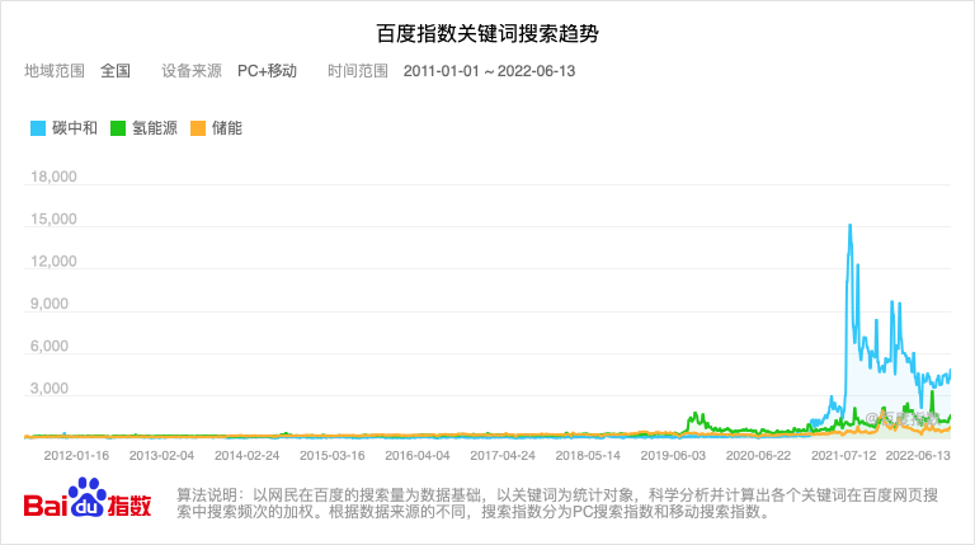Toggle the 储能 legend text

[227, 128]
